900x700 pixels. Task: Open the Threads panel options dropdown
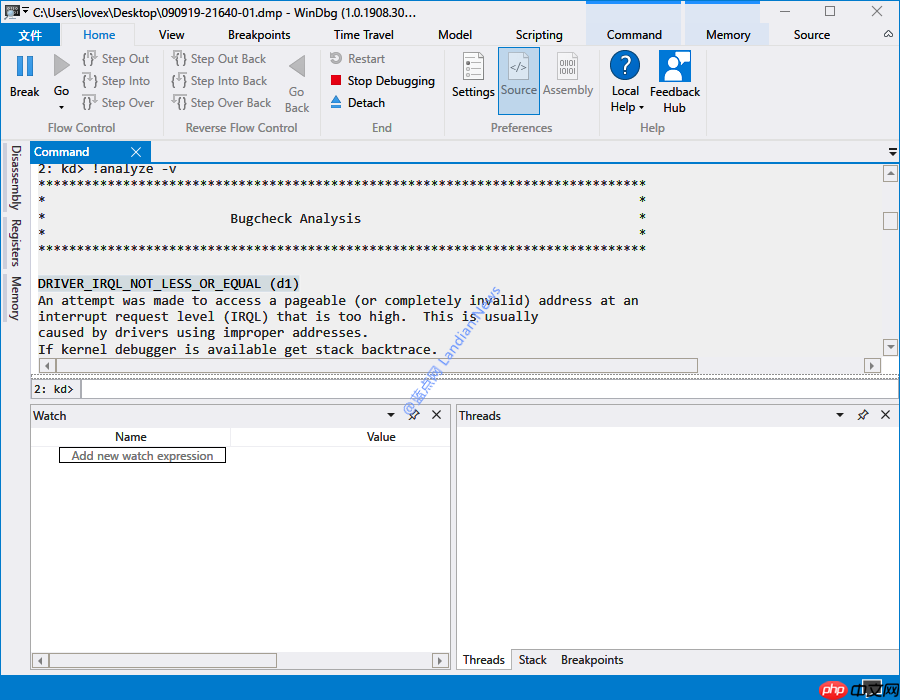point(840,415)
